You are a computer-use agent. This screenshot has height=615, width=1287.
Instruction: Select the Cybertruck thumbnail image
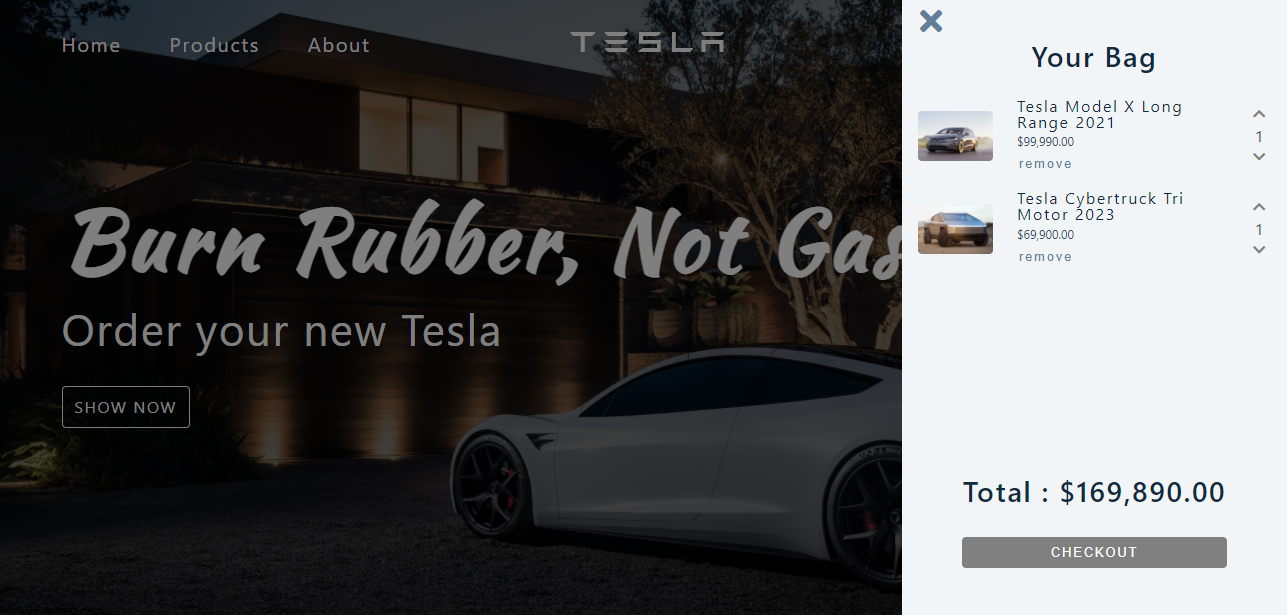(955, 229)
